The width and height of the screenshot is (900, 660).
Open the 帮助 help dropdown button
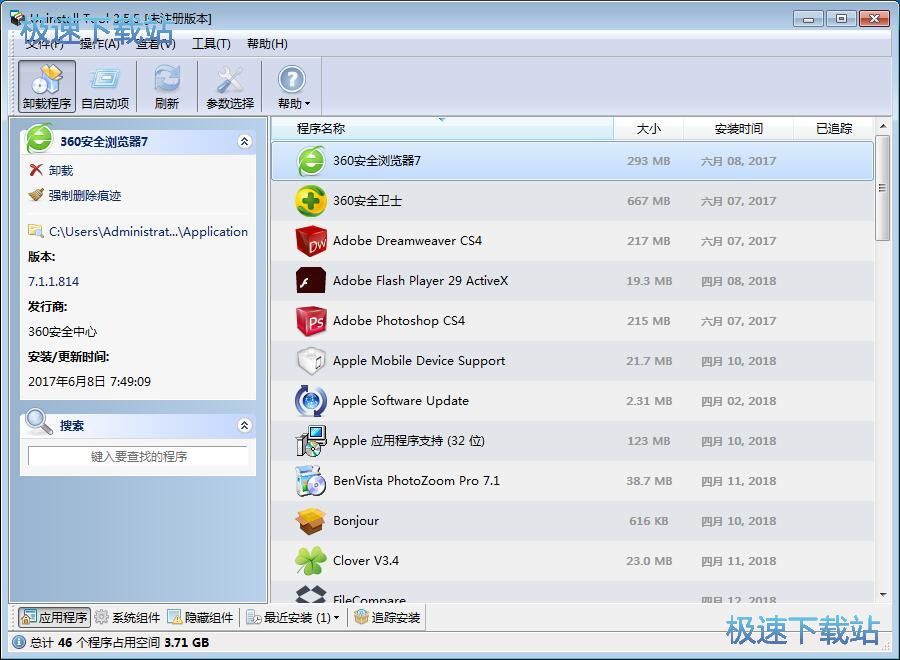click(x=293, y=87)
